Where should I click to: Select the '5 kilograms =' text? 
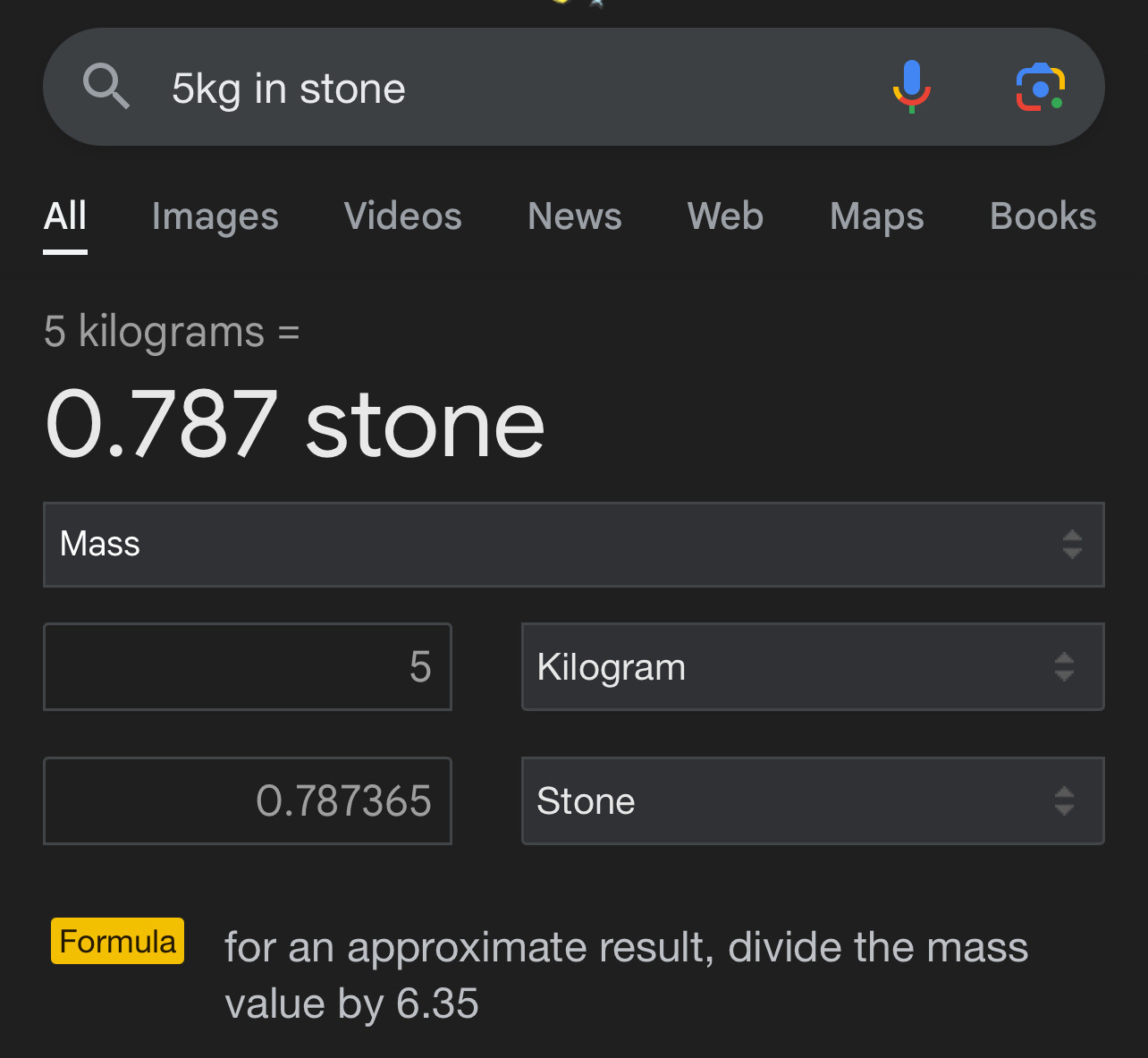(x=172, y=332)
